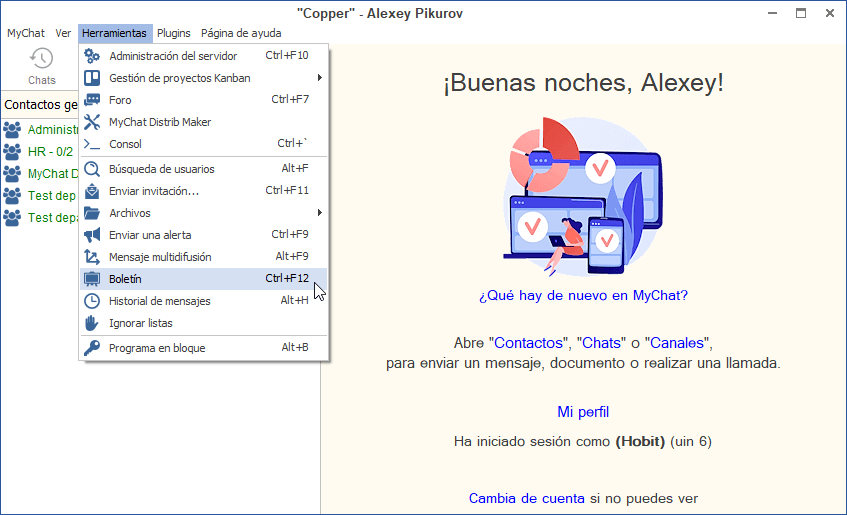
Task: Select Enviar una alerta
Action: 204,235
